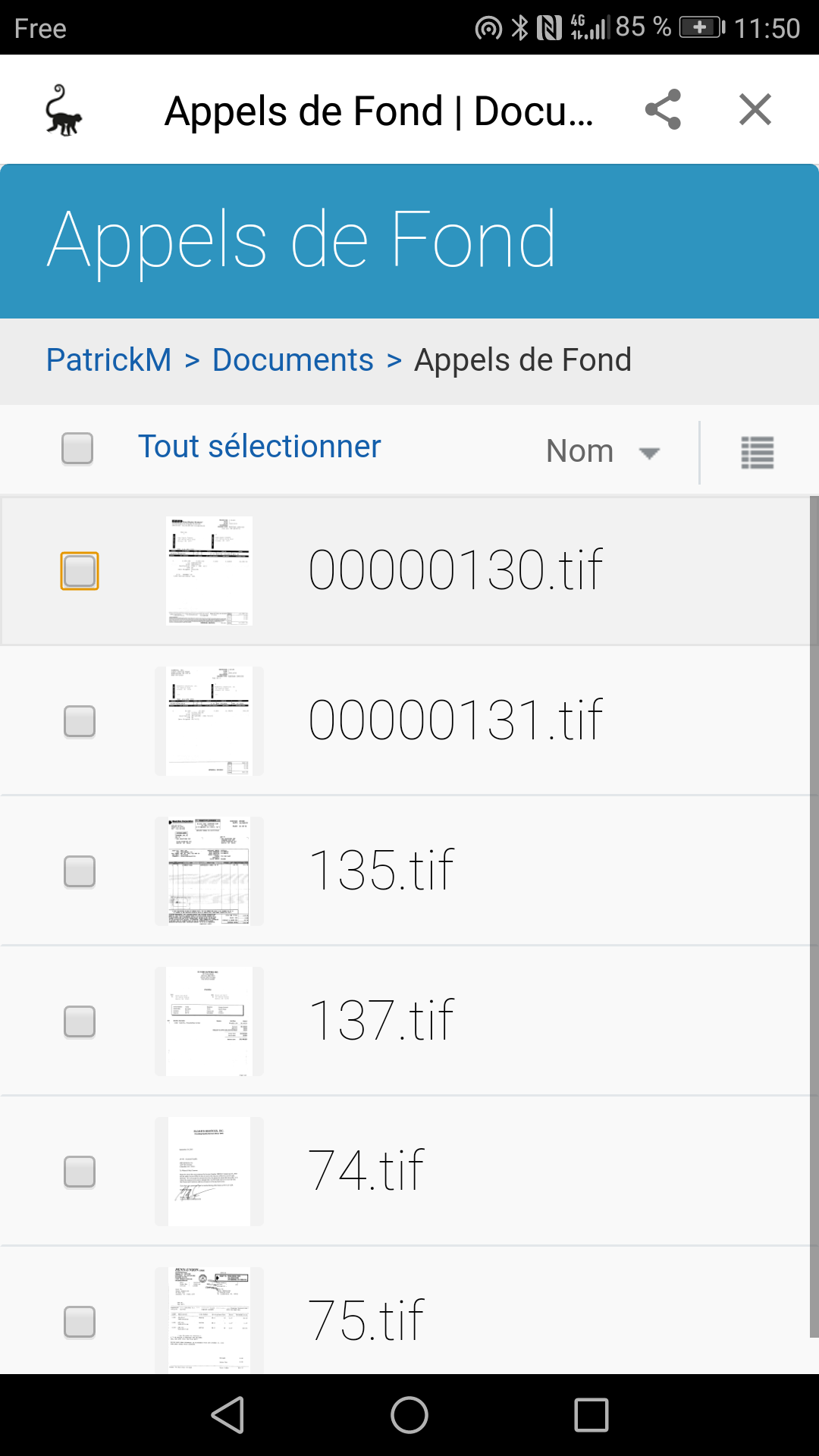The image size is (819, 1456).
Task: Check the Tout sélectionner checkbox
Action: point(77,448)
